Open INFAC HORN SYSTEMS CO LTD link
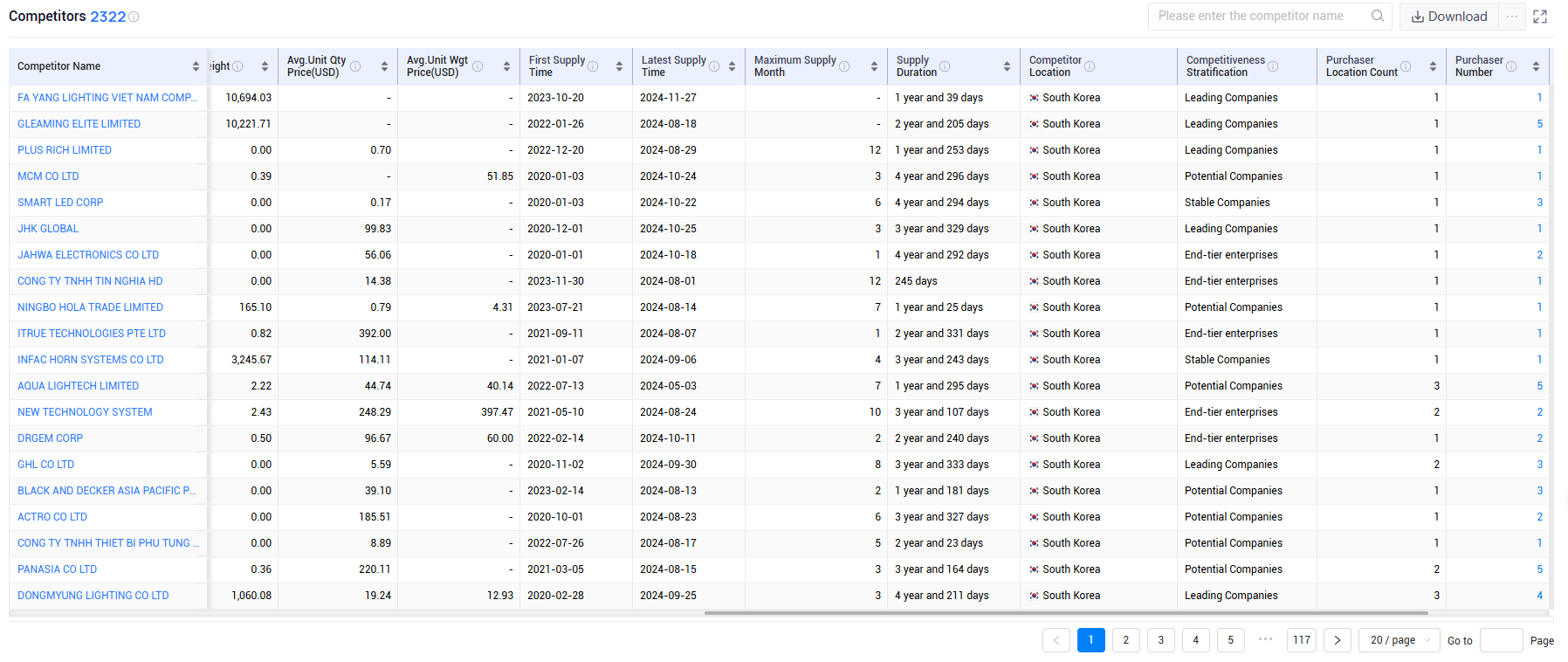Screen dimensions: 1568x662 pyautogui.click(x=91, y=360)
